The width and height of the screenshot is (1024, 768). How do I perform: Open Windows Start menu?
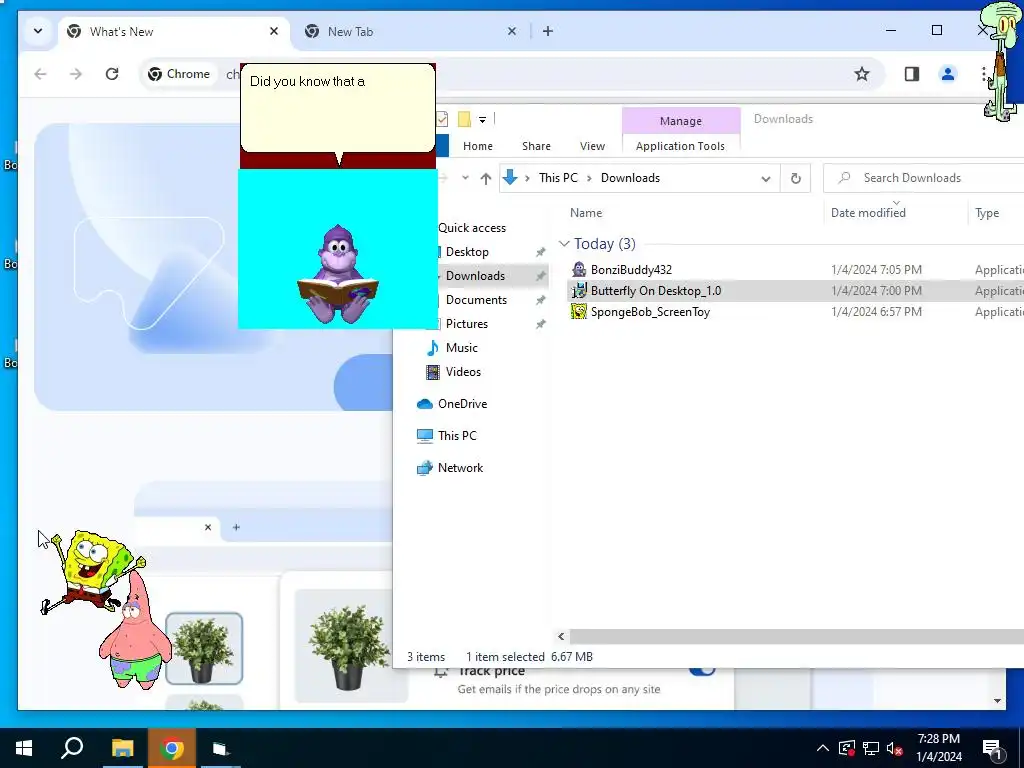(24, 748)
